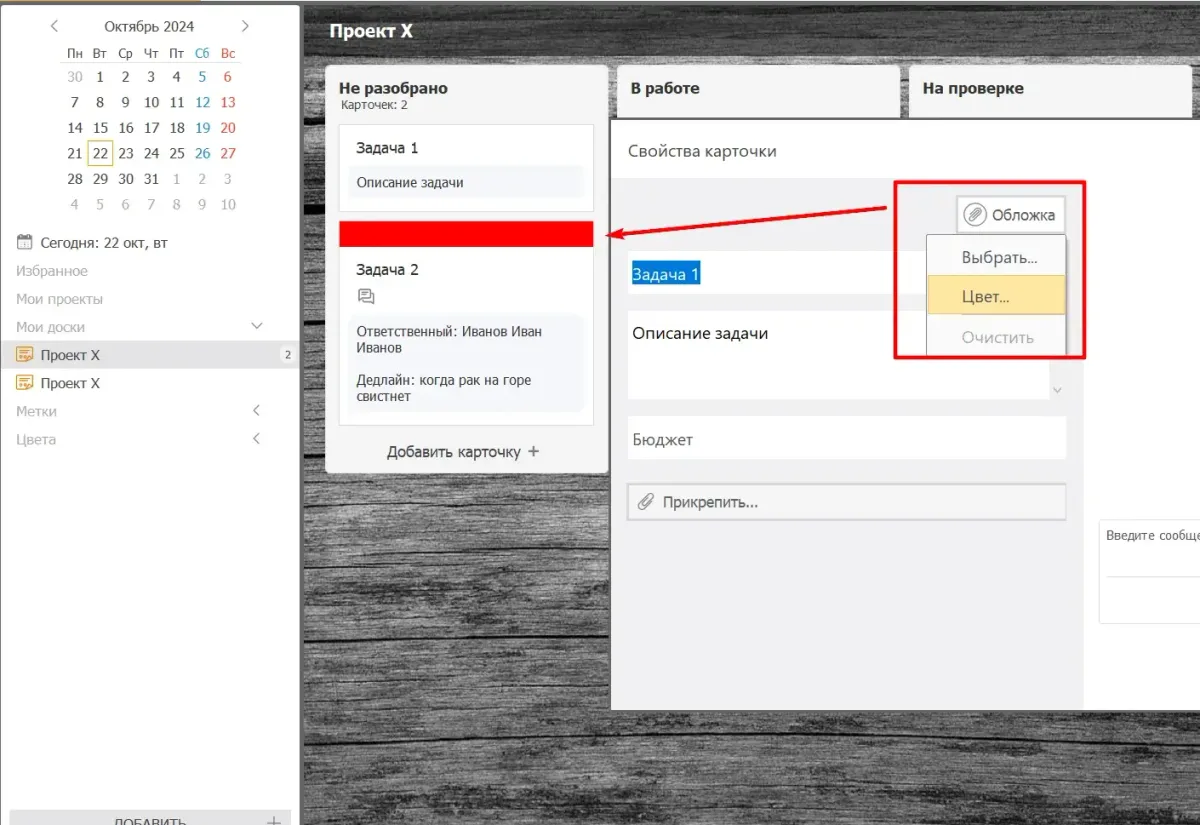Click the calendar icon next to Сегодня
The height and width of the screenshot is (825, 1200).
point(25,242)
